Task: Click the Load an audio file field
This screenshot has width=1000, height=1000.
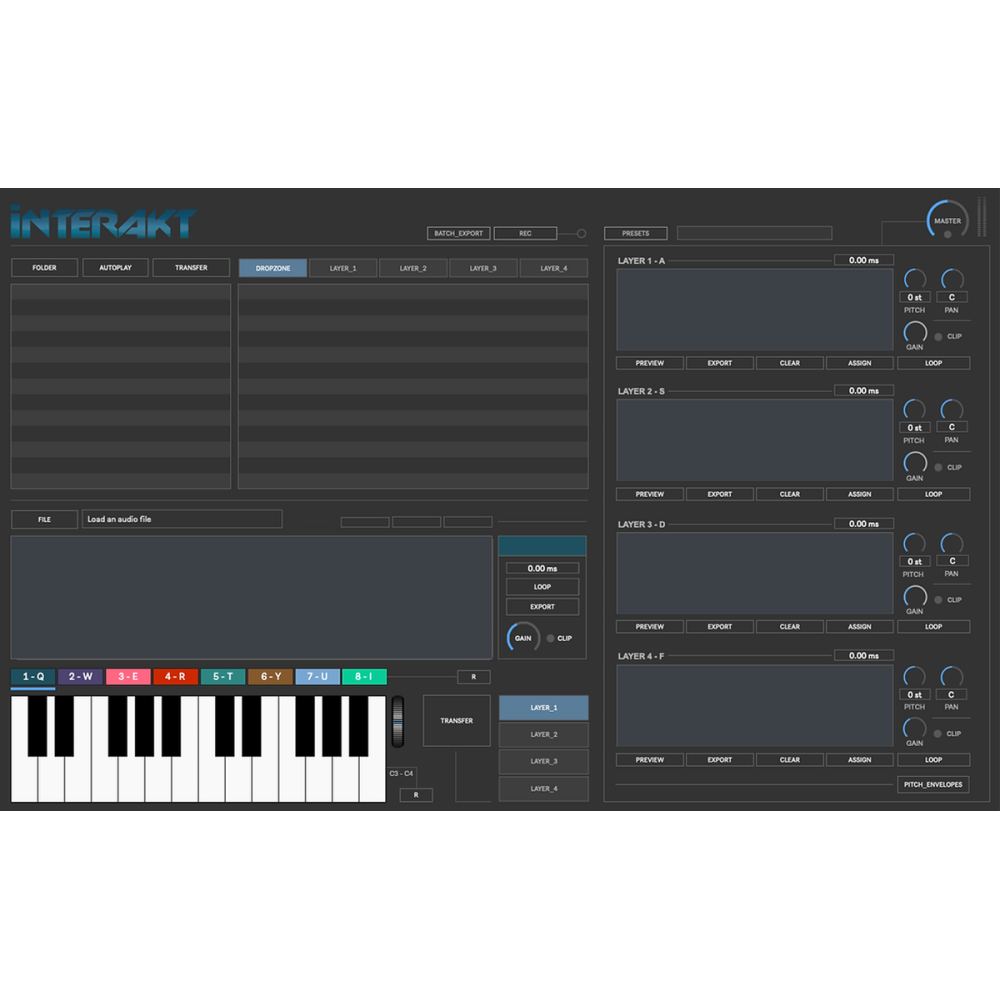Action: (182, 519)
